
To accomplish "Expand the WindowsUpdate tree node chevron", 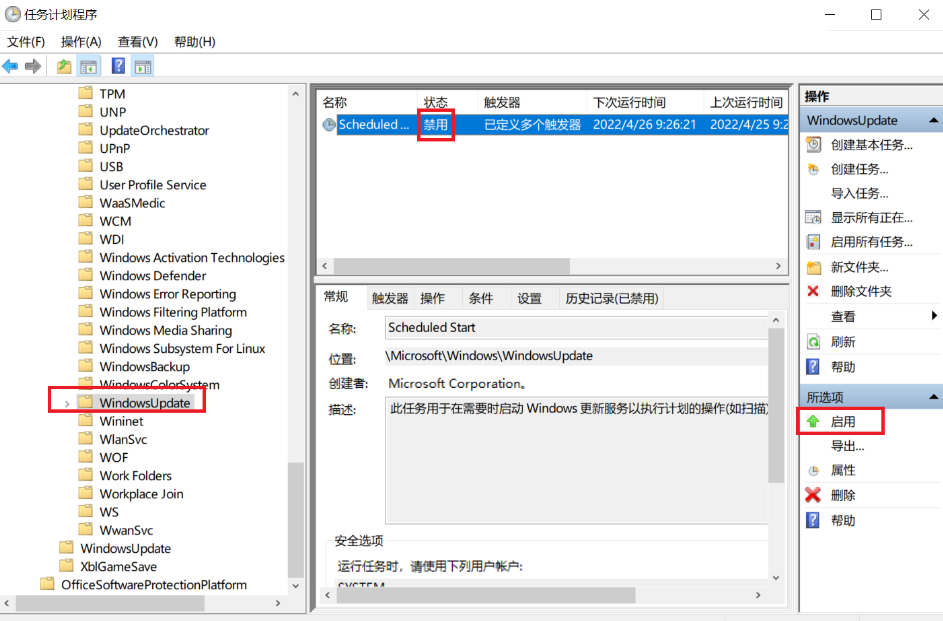I will [x=67, y=403].
